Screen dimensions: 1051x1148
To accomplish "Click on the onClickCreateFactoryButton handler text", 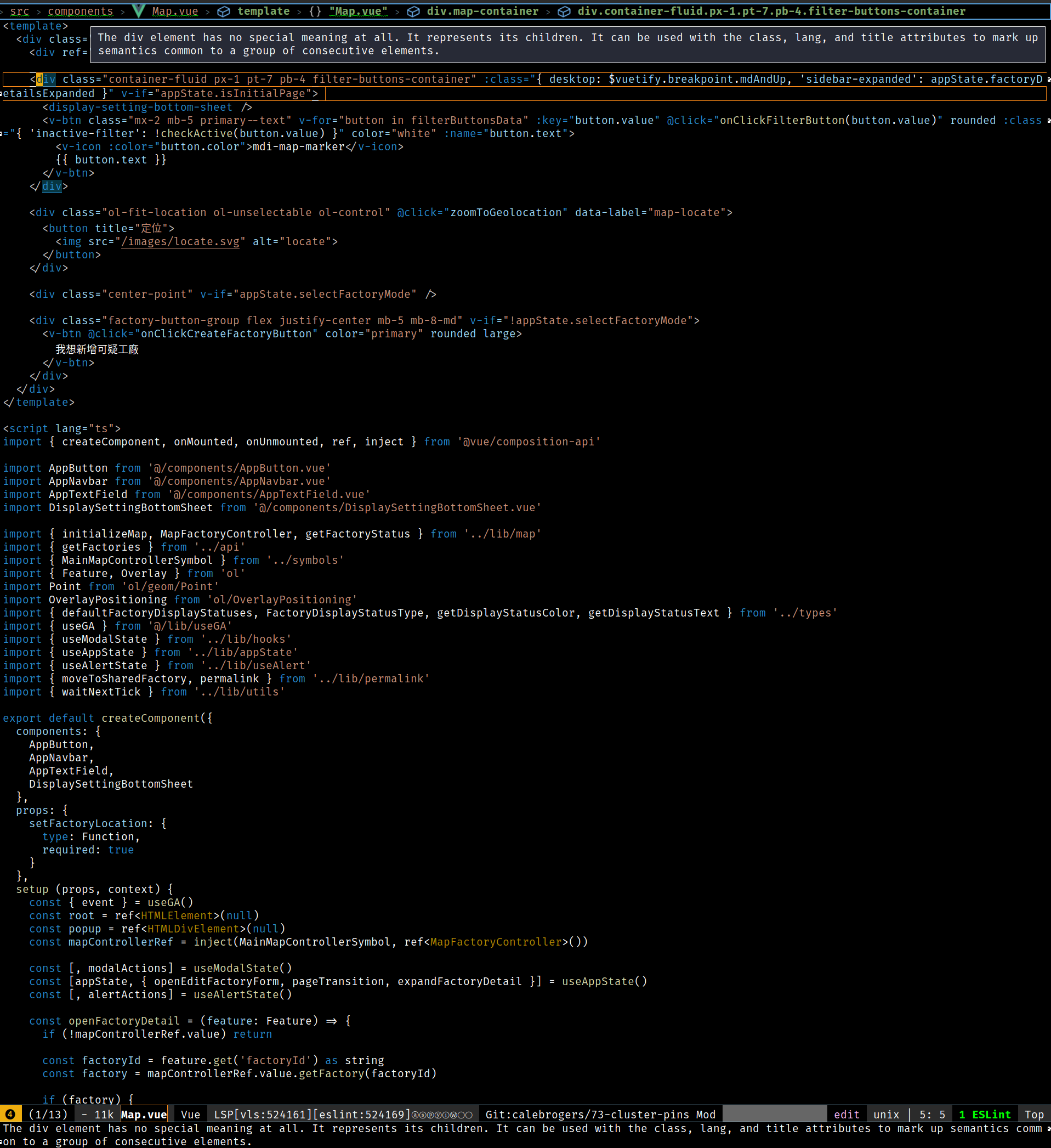I will pyautogui.click(x=226, y=333).
